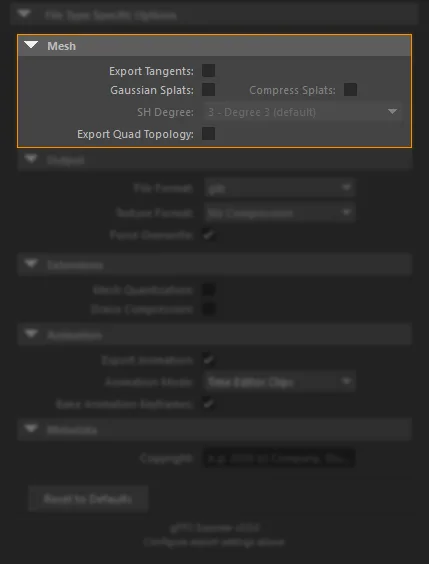The width and height of the screenshot is (429, 564).
Task: Tick the Gaussian Splats checkbox
Action: click(x=208, y=90)
